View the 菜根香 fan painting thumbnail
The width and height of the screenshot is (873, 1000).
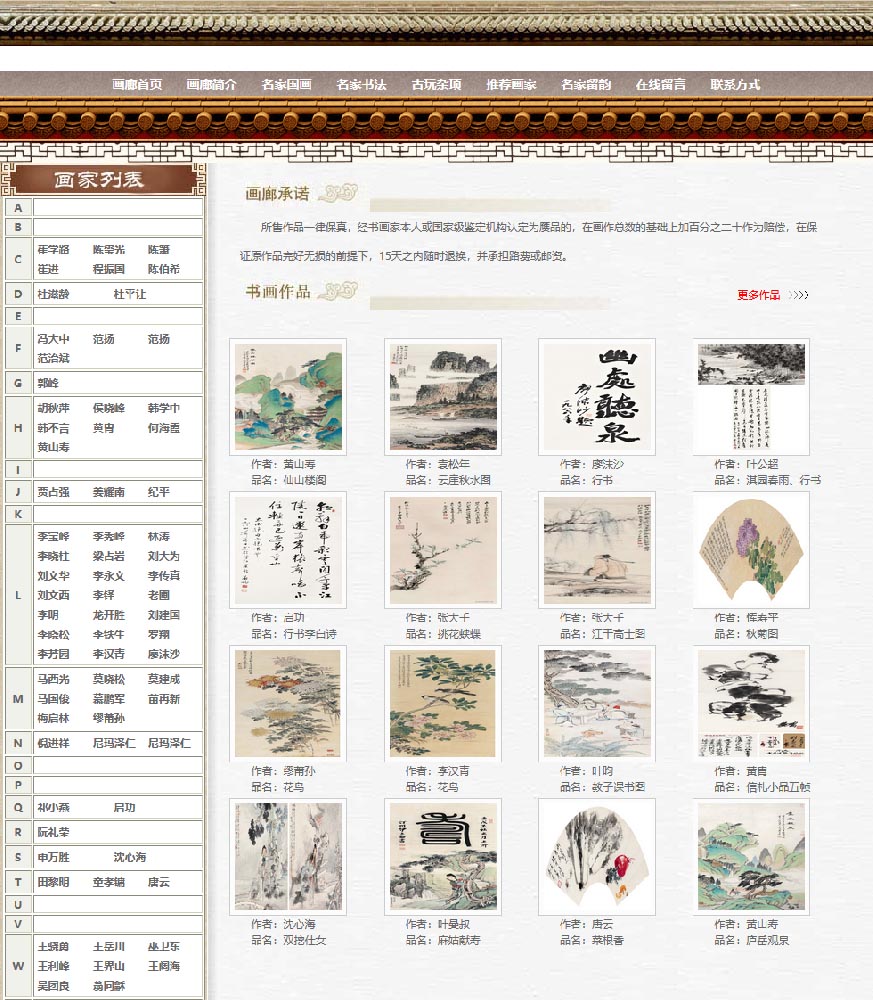click(x=597, y=857)
